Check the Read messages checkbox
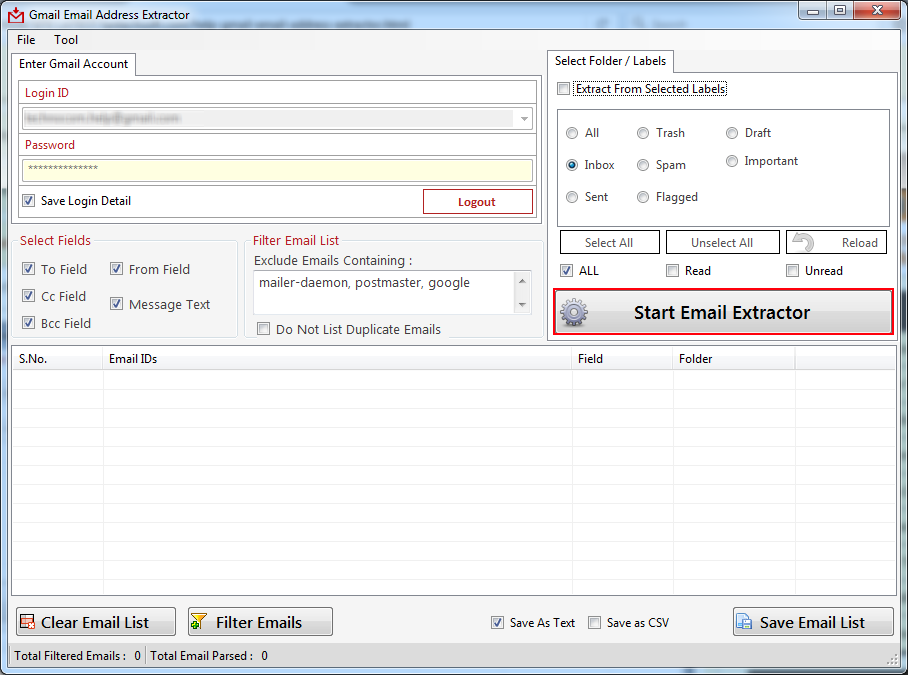The width and height of the screenshot is (908, 675). click(x=672, y=270)
